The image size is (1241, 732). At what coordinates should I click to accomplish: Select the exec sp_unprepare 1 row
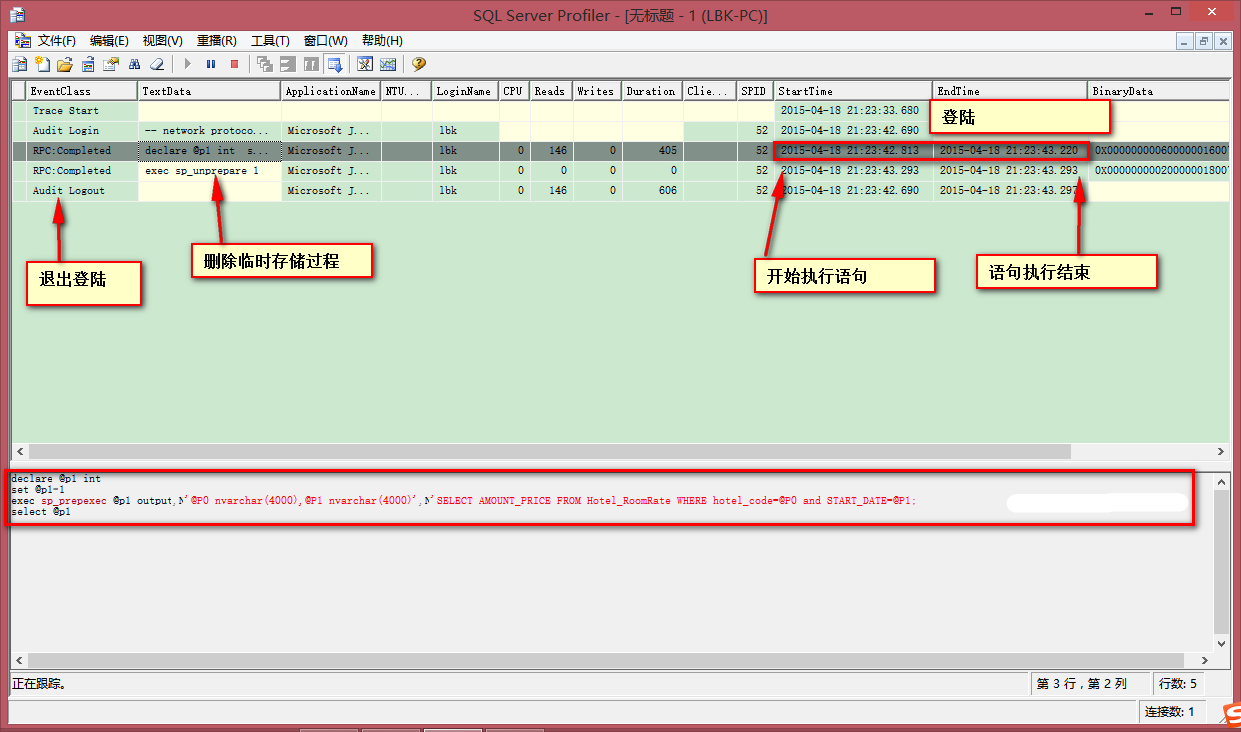pyautogui.click(x=201, y=171)
